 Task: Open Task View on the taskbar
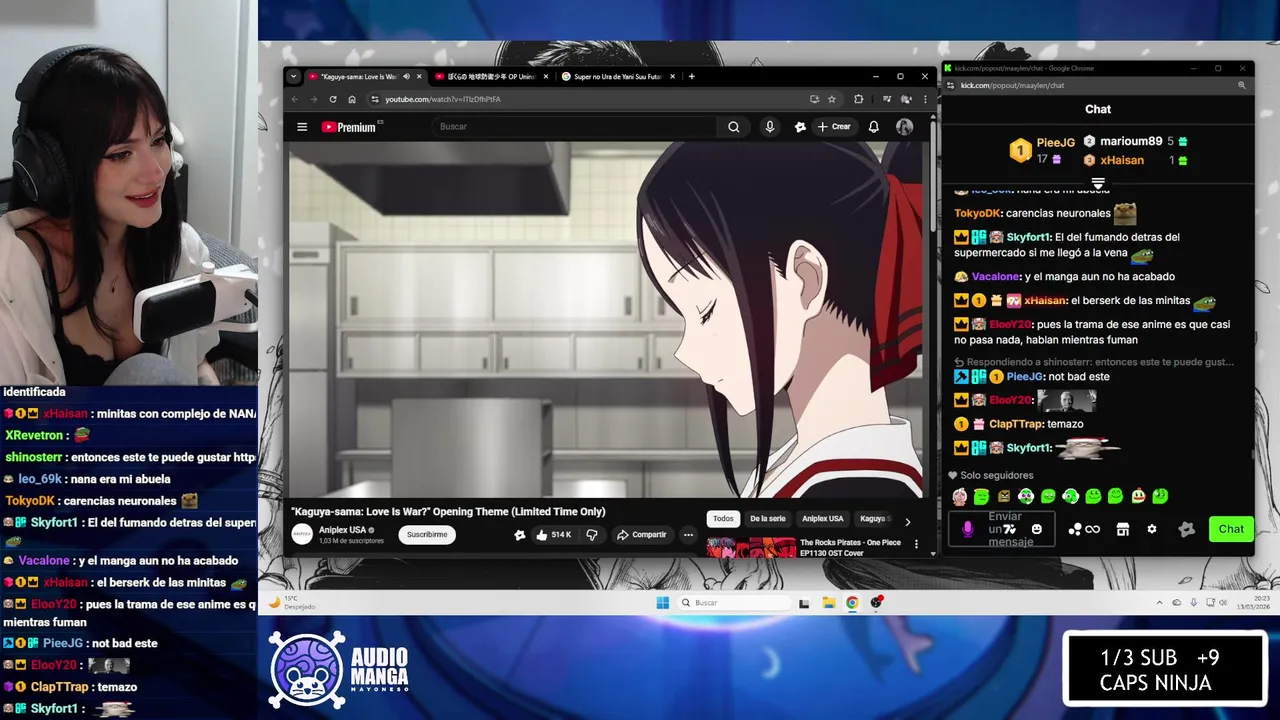coord(804,602)
